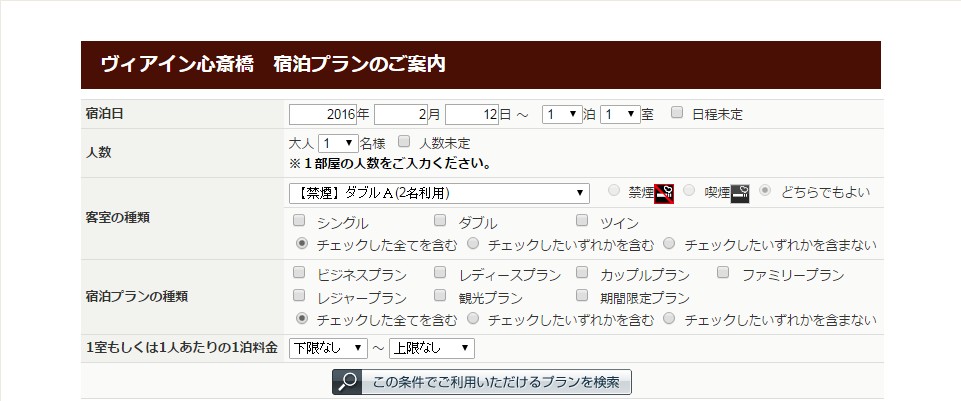Screen dimensions: 961x401
Task: Click the no-smoking icon next to 禁煙
Action: click(x=664, y=193)
